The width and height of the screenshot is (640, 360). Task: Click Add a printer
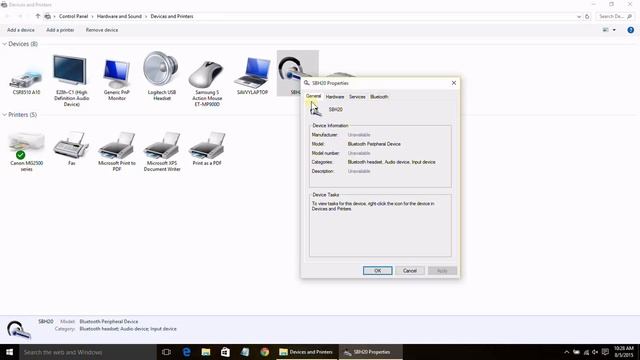(x=60, y=30)
